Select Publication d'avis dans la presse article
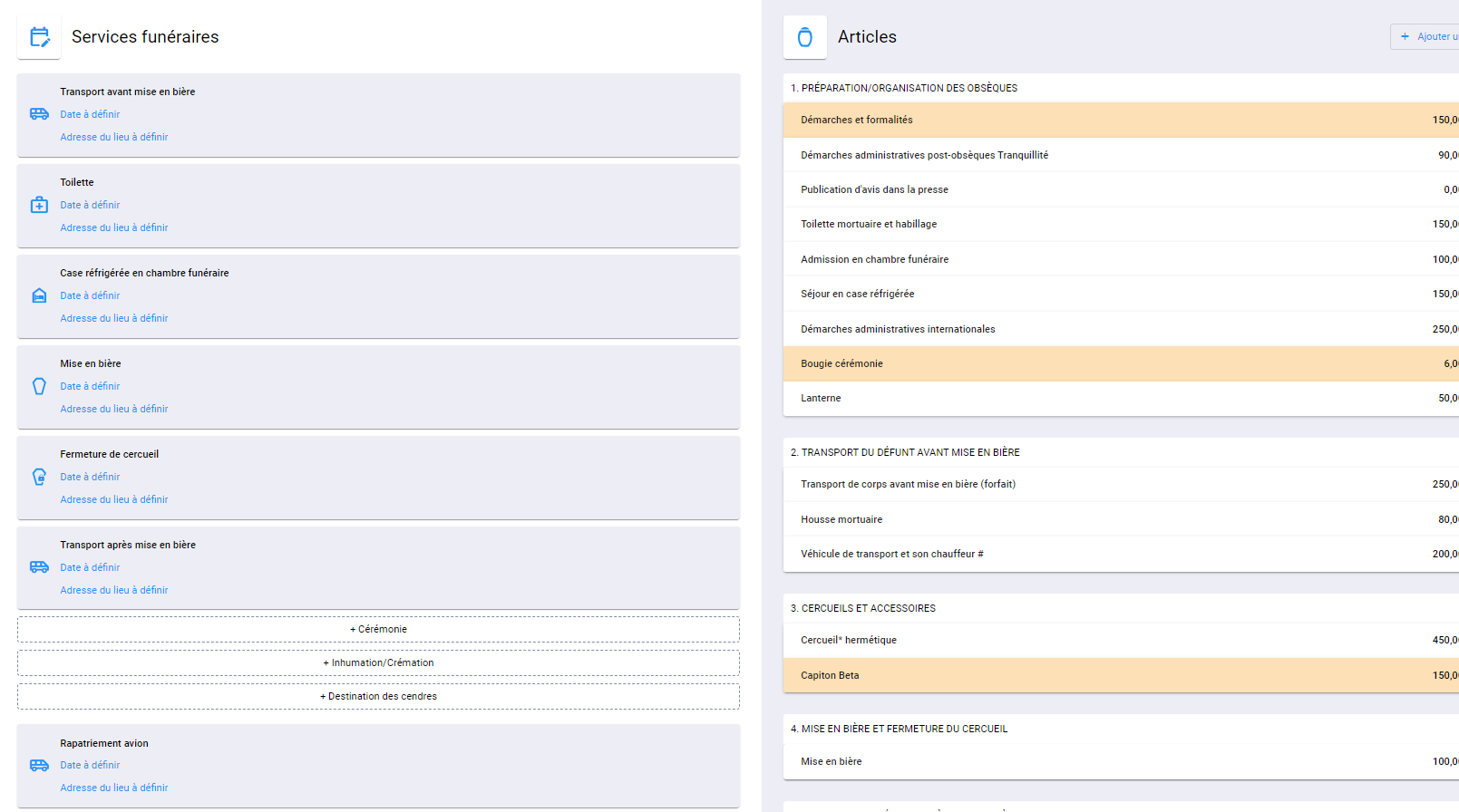Image resolution: width=1459 pixels, height=812 pixels. pos(1121,189)
